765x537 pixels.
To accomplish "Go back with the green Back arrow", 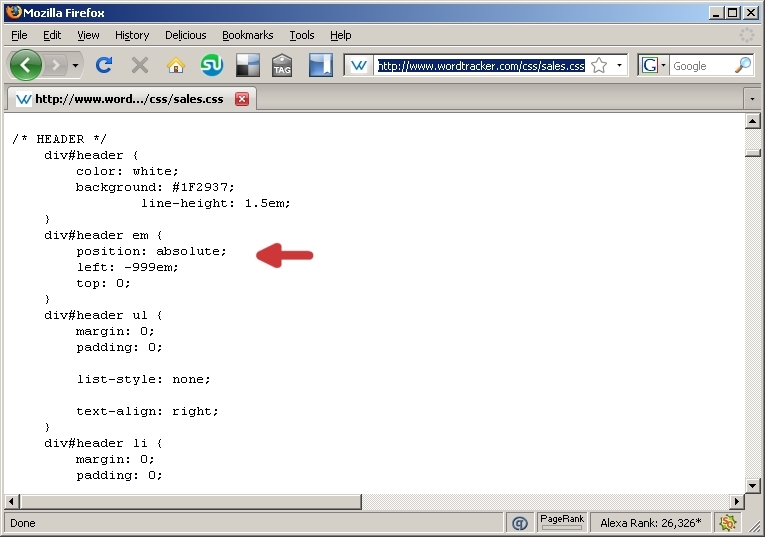I will pyautogui.click(x=25, y=65).
